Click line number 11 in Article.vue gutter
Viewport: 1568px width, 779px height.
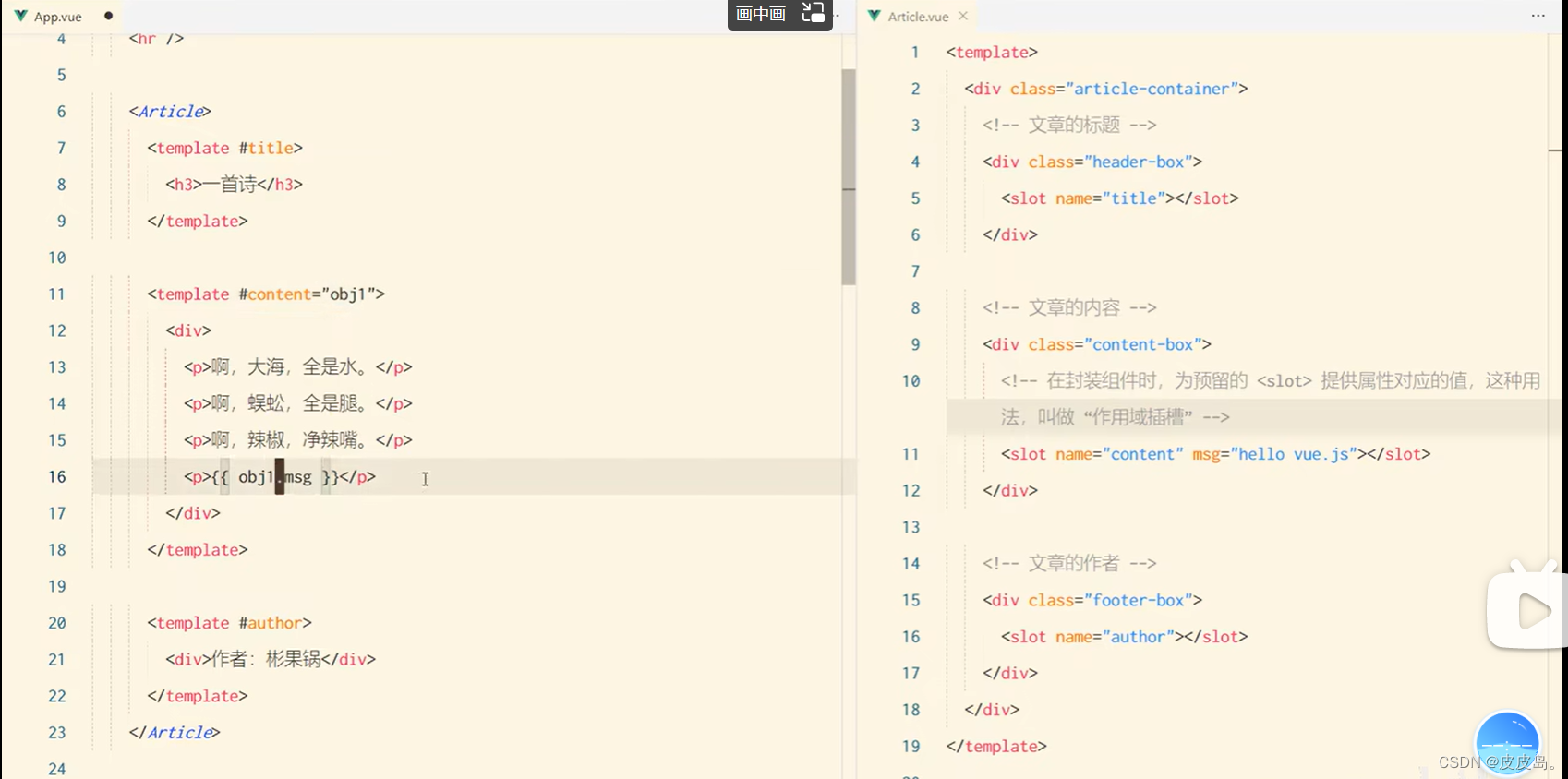pyautogui.click(x=911, y=454)
